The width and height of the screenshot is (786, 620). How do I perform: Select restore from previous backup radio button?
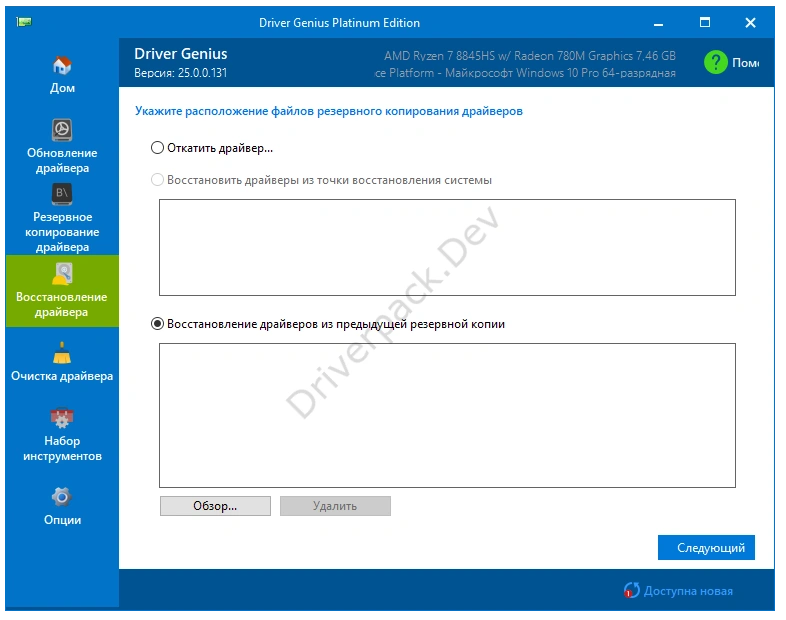click(157, 324)
